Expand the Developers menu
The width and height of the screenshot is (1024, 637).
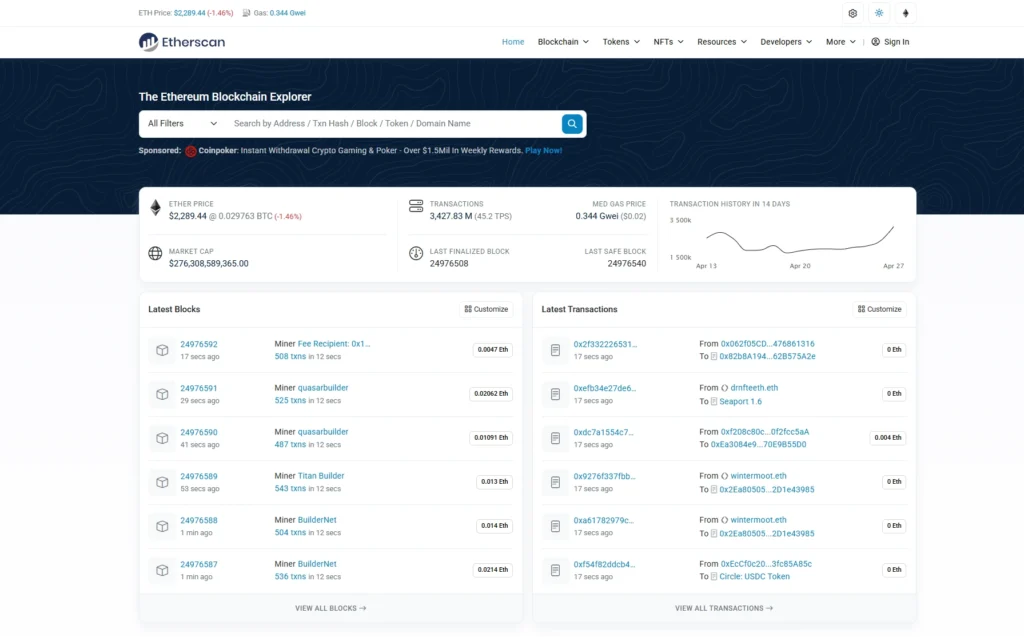point(786,42)
